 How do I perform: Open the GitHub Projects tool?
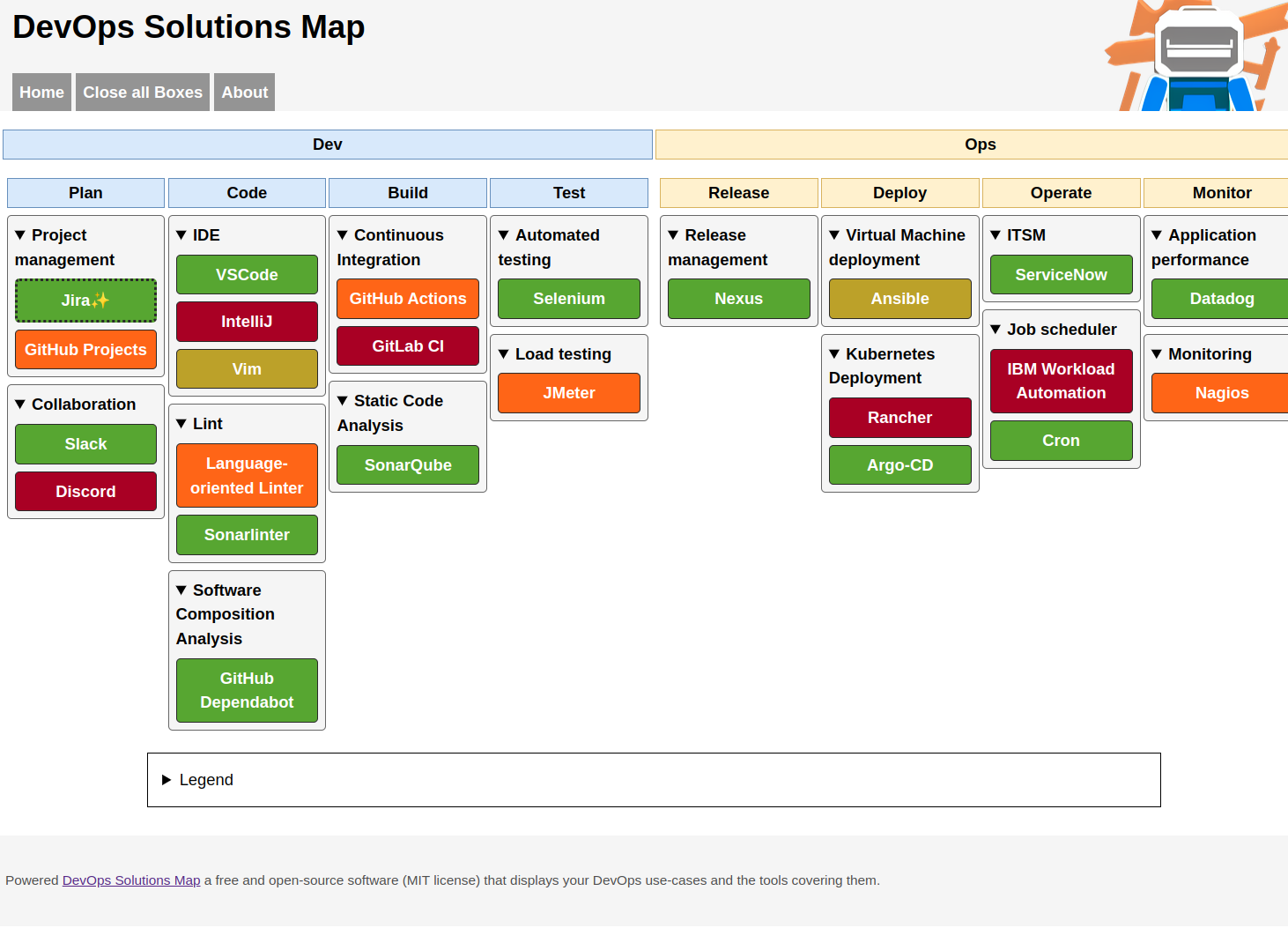coord(85,350)
